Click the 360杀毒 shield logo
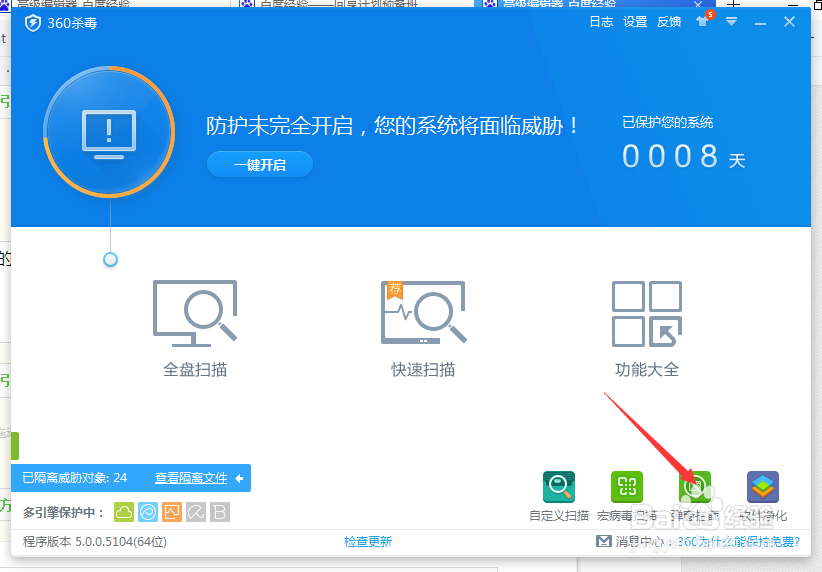Viewport: 822px width, 572px height. (33, 23)
